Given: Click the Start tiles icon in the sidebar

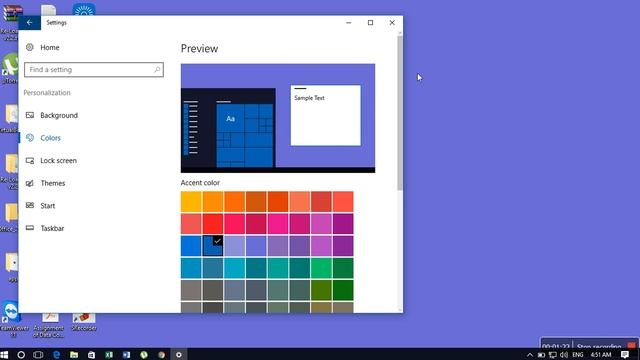Looking at the screenshot, I should 30,205.
